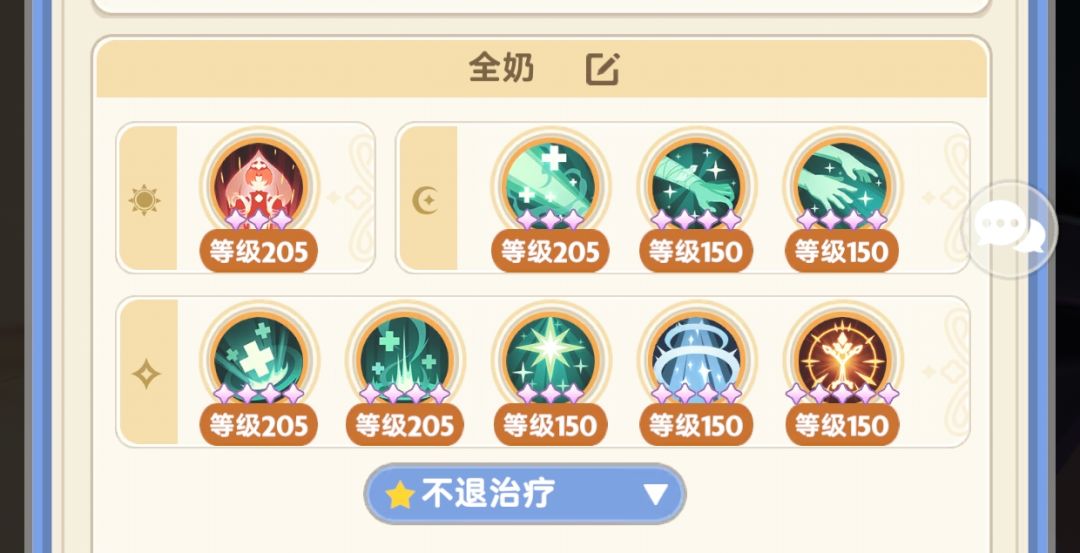Pick the large green cross burst skill
The width and height of the screenshot is (1080, 553).
[x=259, y=359]
